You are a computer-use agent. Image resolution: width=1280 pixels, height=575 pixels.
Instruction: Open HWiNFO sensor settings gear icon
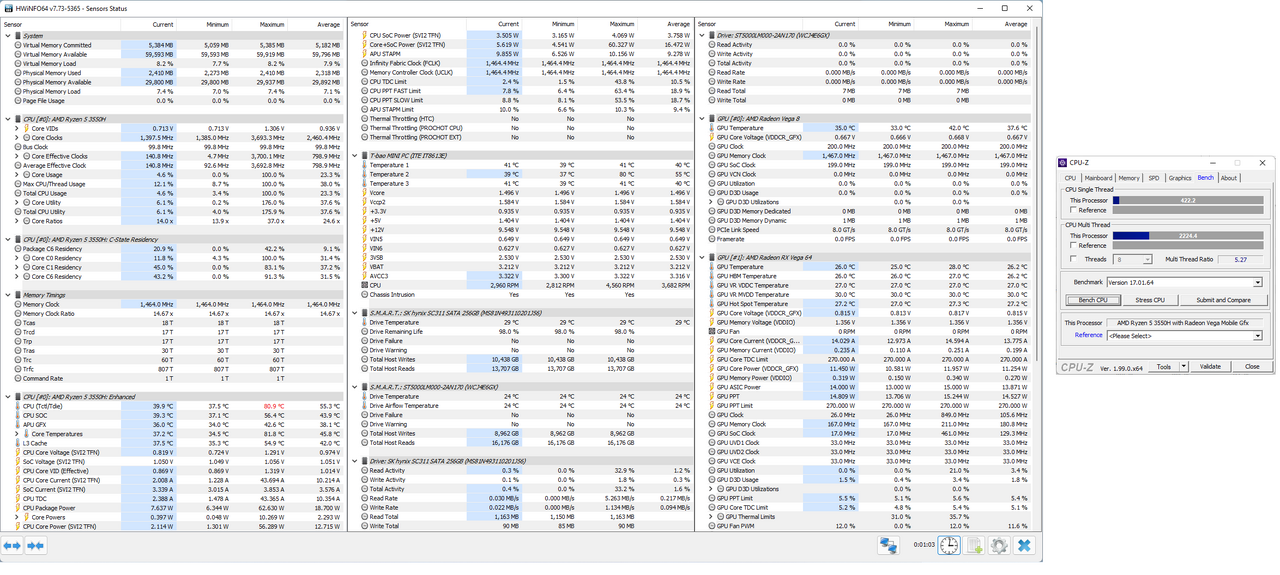pyautogui.click(x=998, y=545)
